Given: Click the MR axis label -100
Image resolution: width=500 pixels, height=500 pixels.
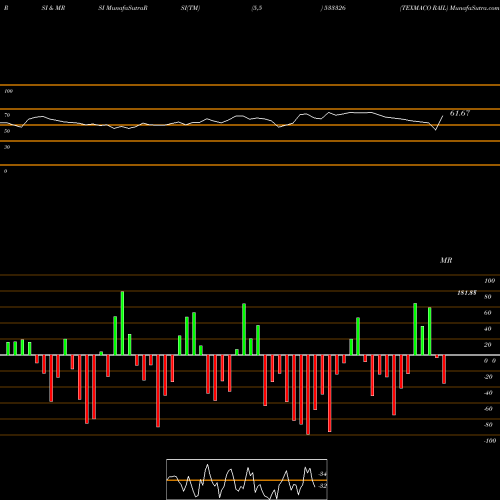Looking at the screenshot, I should (490, 441).
